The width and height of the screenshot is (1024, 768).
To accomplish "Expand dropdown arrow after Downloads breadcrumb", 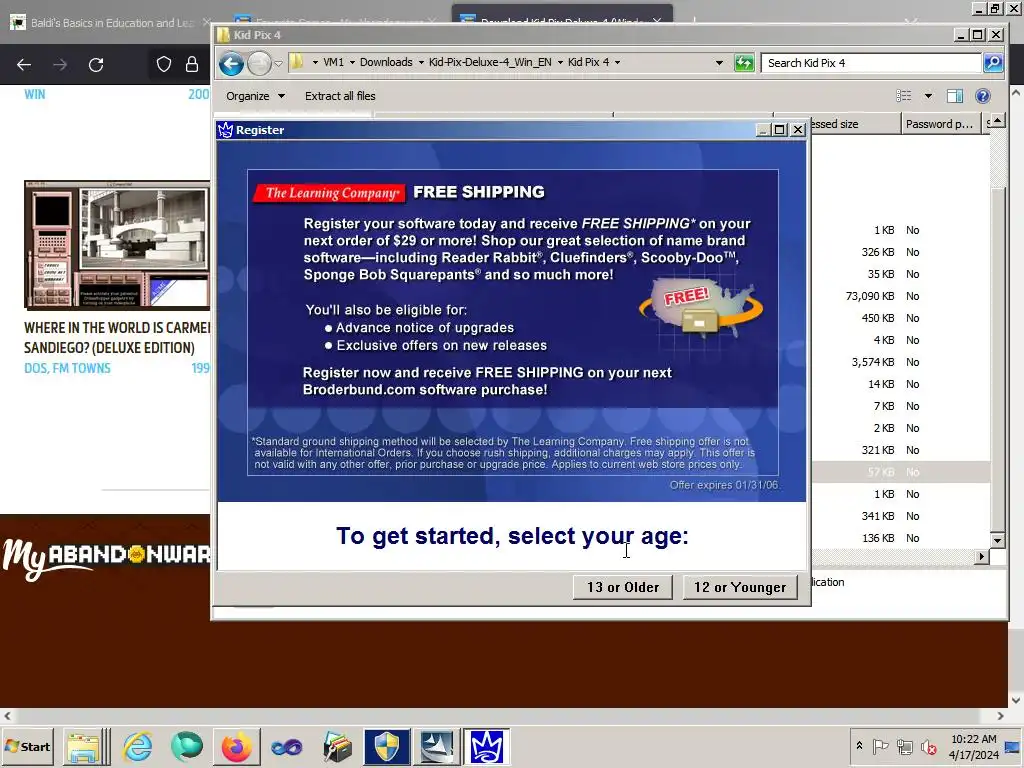I will [421, 63].
